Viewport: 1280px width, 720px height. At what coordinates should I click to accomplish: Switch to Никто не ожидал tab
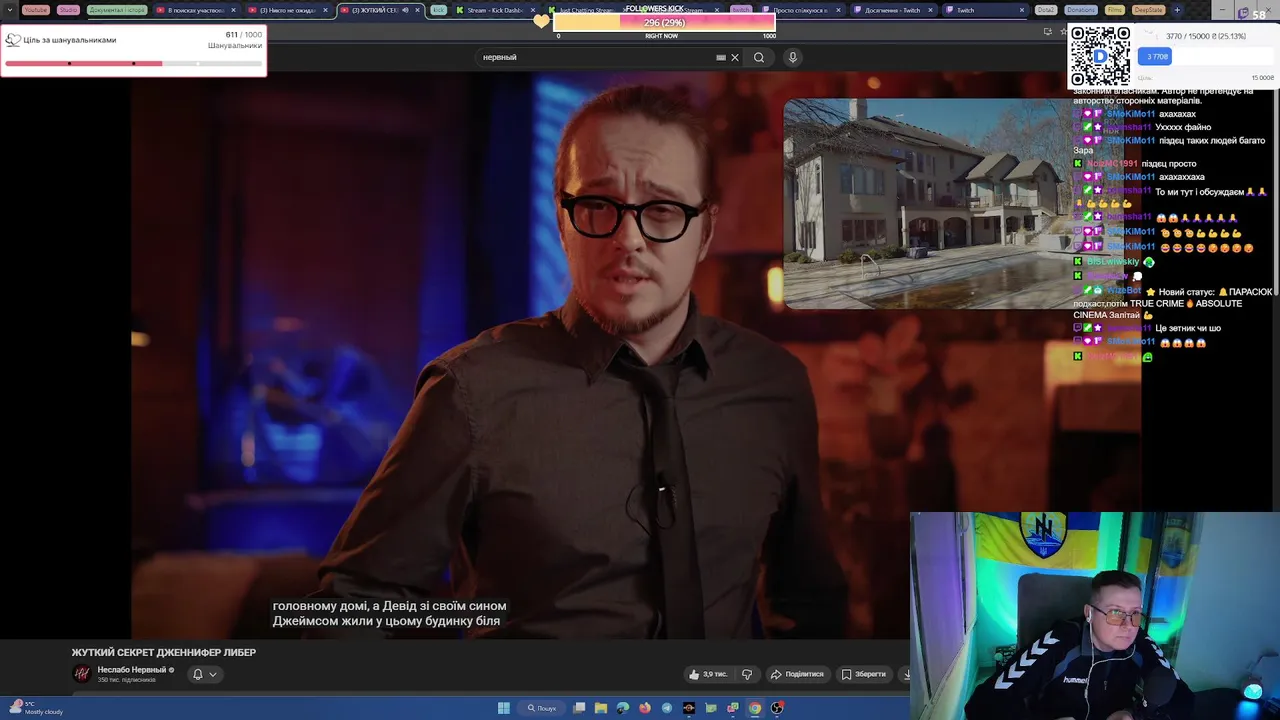287,10
